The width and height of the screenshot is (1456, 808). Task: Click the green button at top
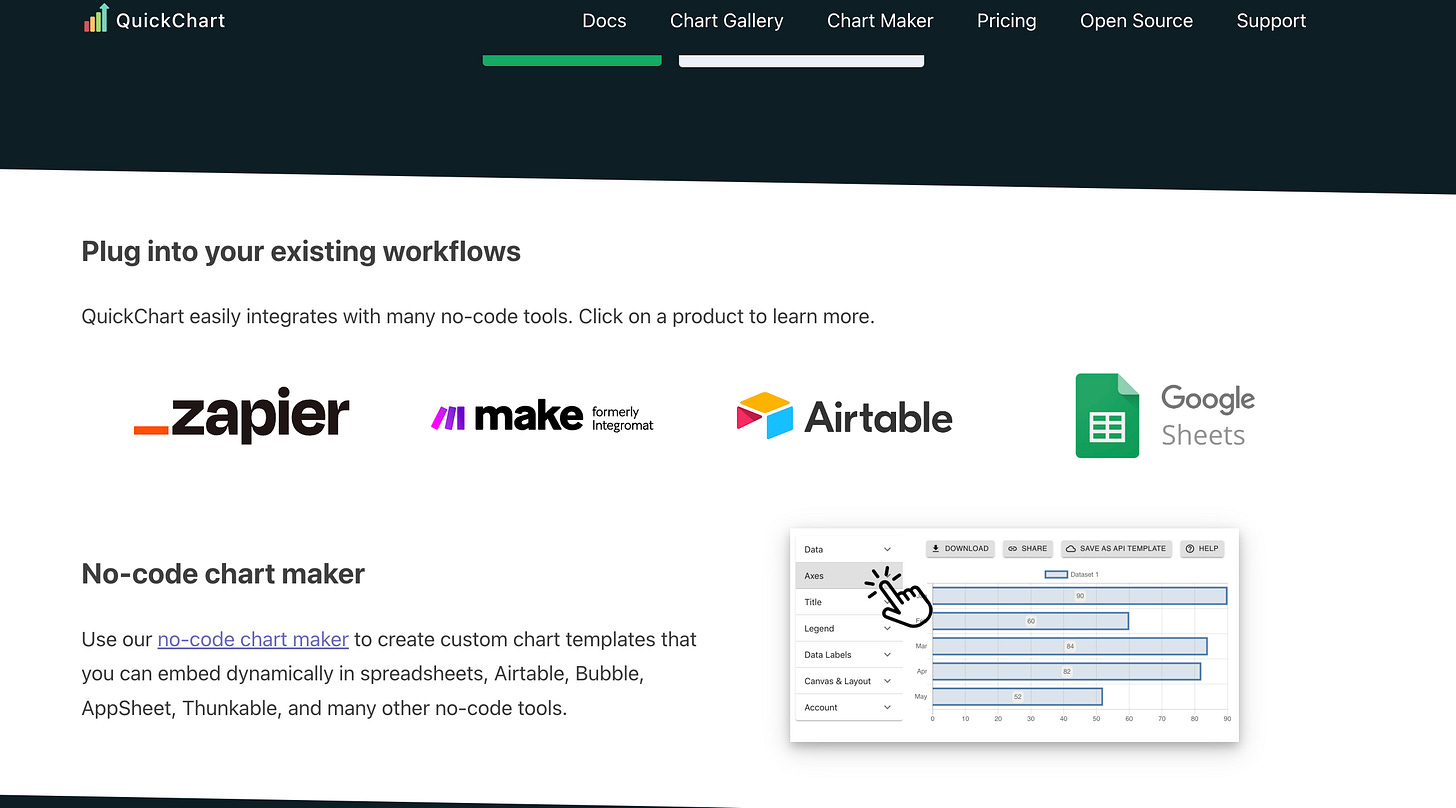tap(572, 61)
